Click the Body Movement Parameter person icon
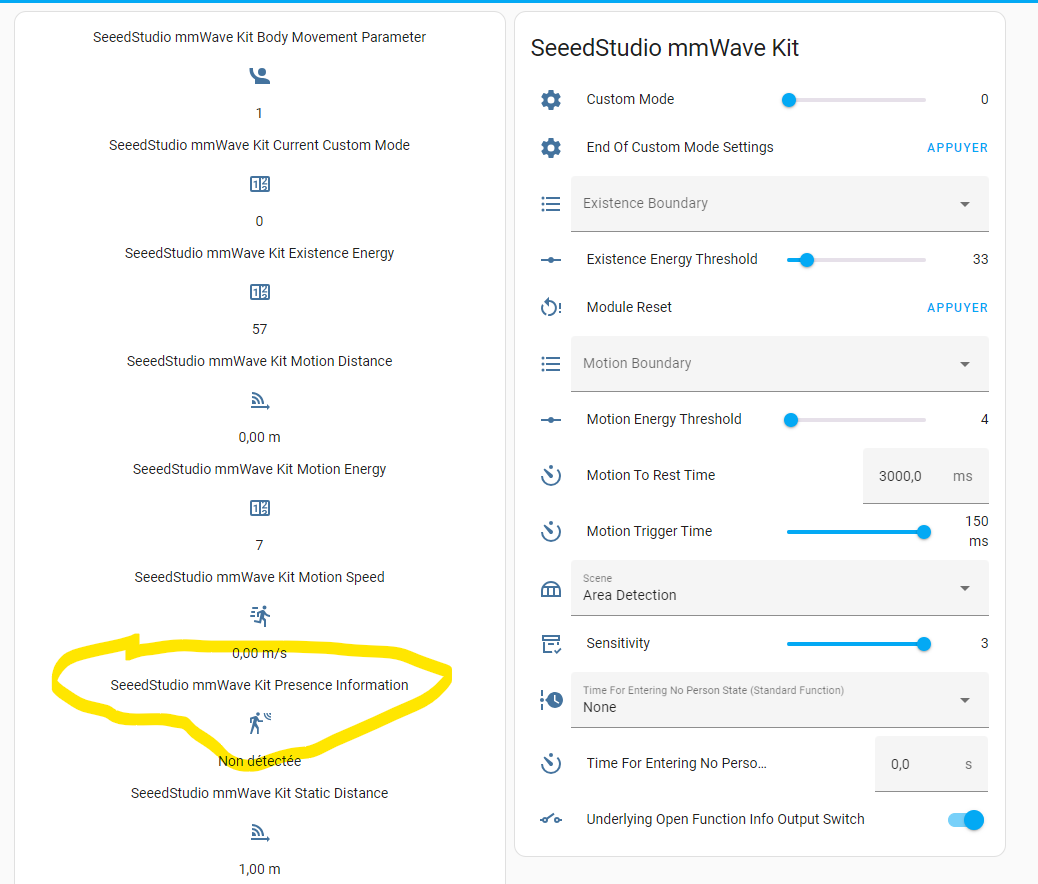1038x884 pixels. pos(260,75)
